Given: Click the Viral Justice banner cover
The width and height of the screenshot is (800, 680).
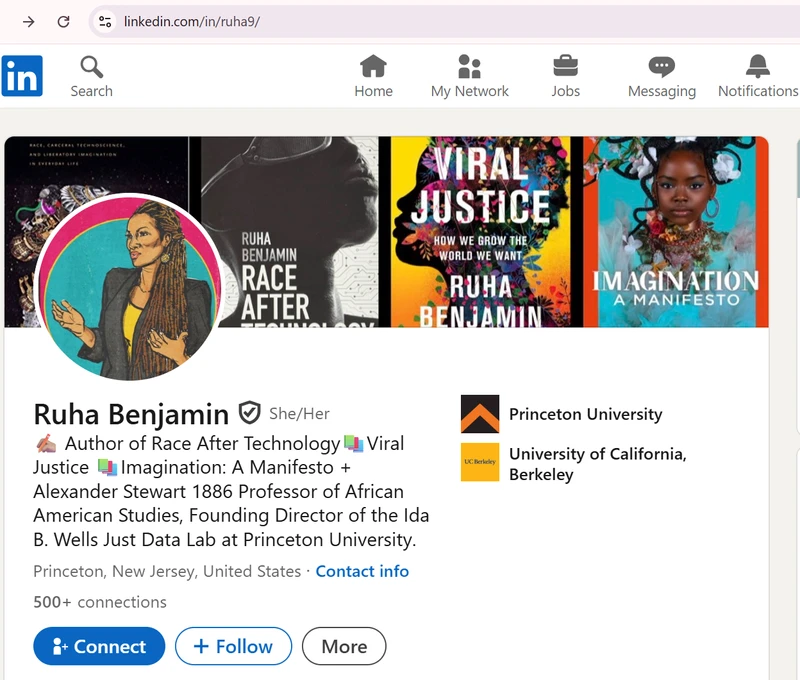Looking at the screenshot, I should coord(481,232).
